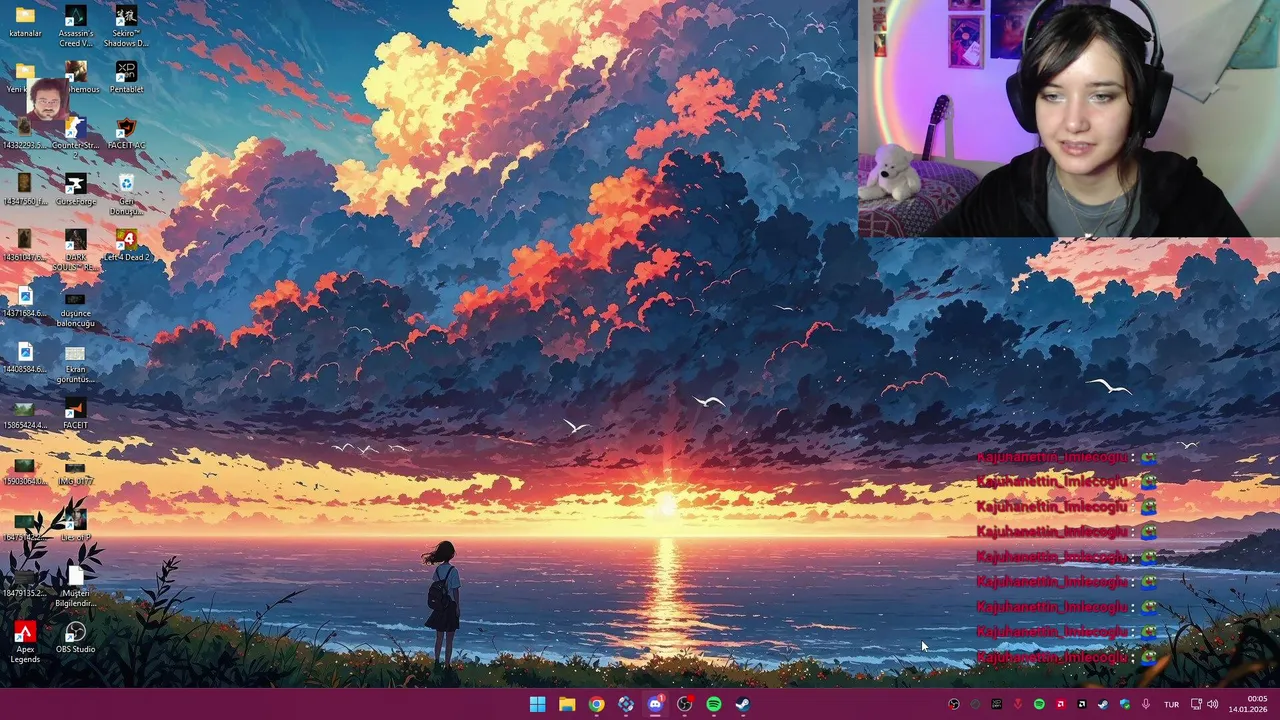Open File Explorer from the taskbar

(x=567, y=704)
